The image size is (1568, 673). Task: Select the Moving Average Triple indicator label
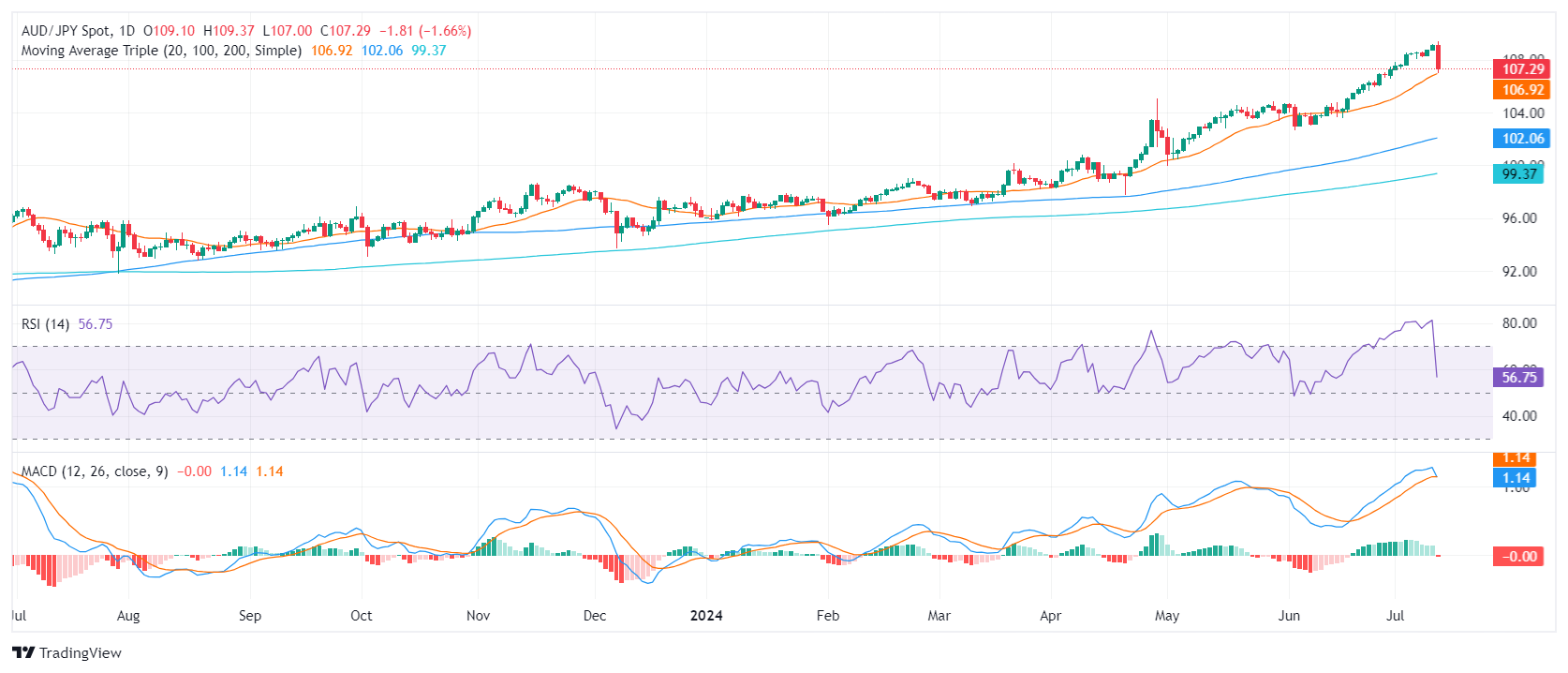tap(161, 51)
